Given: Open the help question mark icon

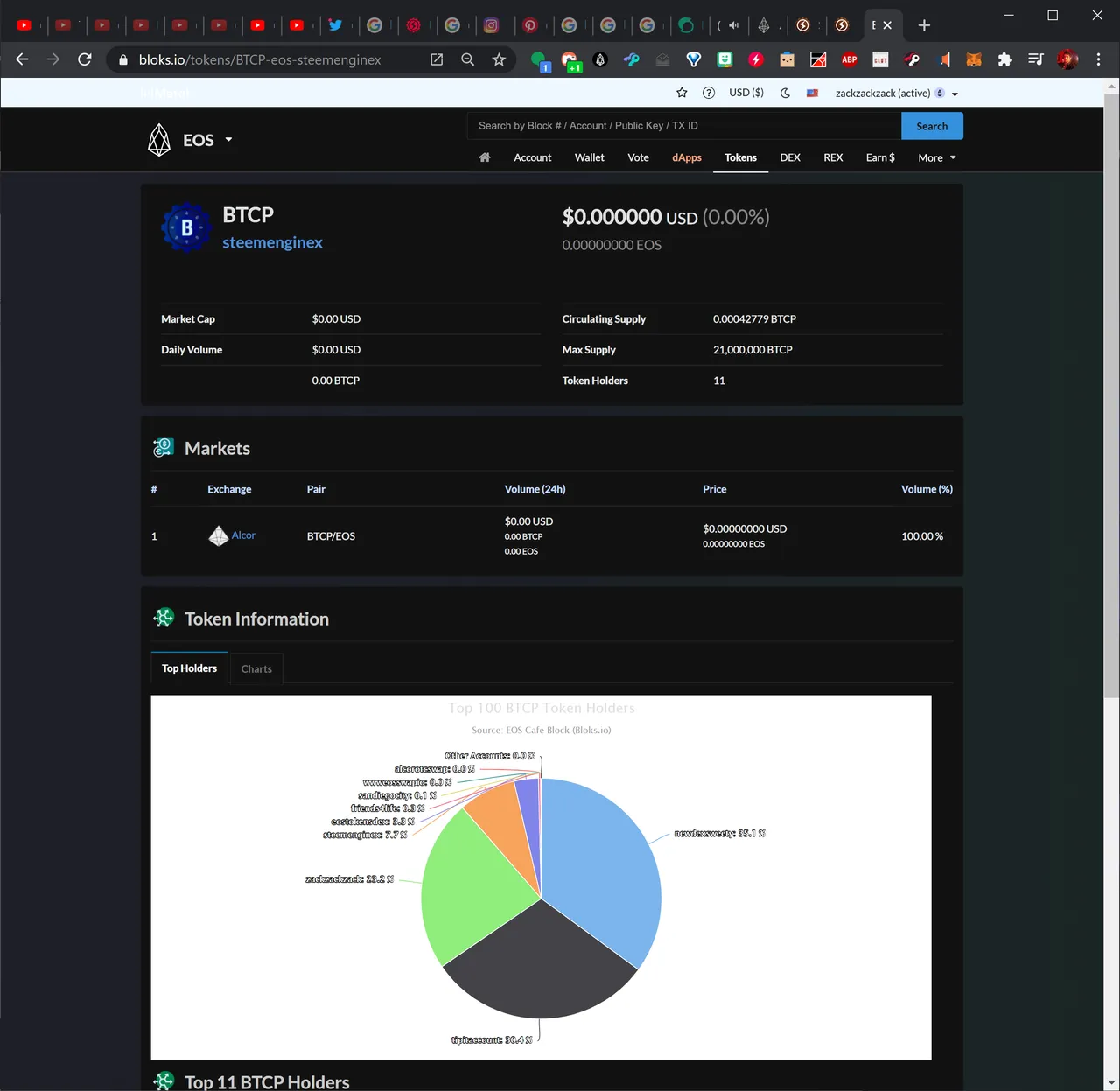Looking at the screenshot, I should point(709,93).
